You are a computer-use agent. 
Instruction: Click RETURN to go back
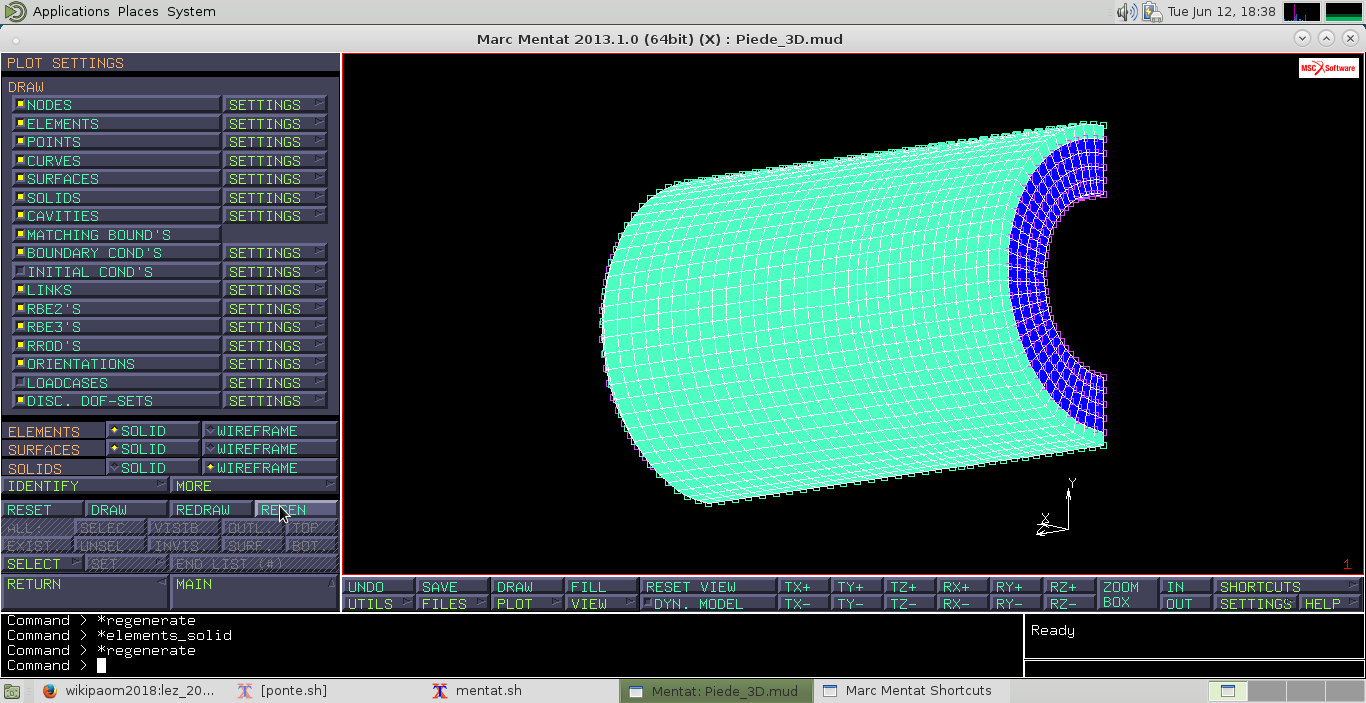(85, 592)
